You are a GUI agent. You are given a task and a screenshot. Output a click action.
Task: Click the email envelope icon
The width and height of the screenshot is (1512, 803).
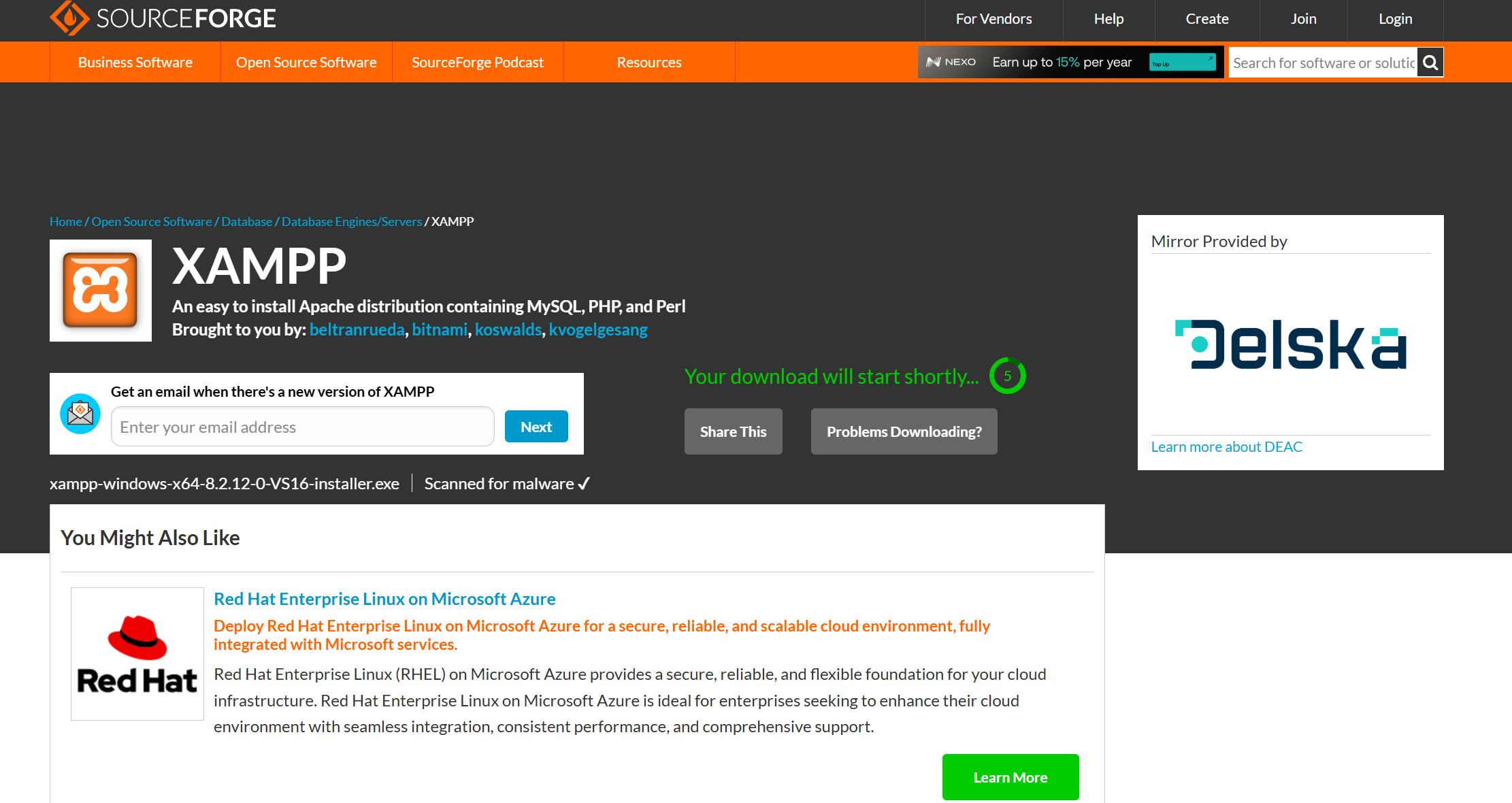coord(80,414)
